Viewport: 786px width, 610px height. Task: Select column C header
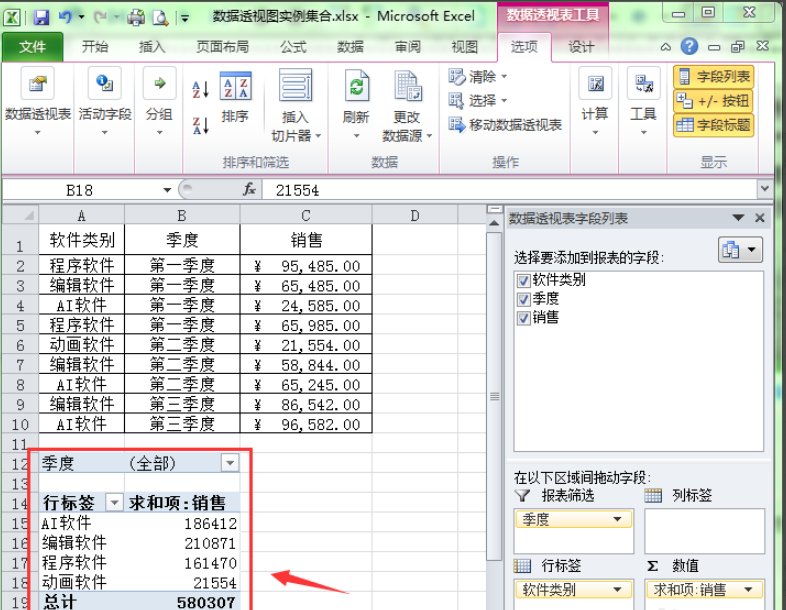[x=306, y=216]
